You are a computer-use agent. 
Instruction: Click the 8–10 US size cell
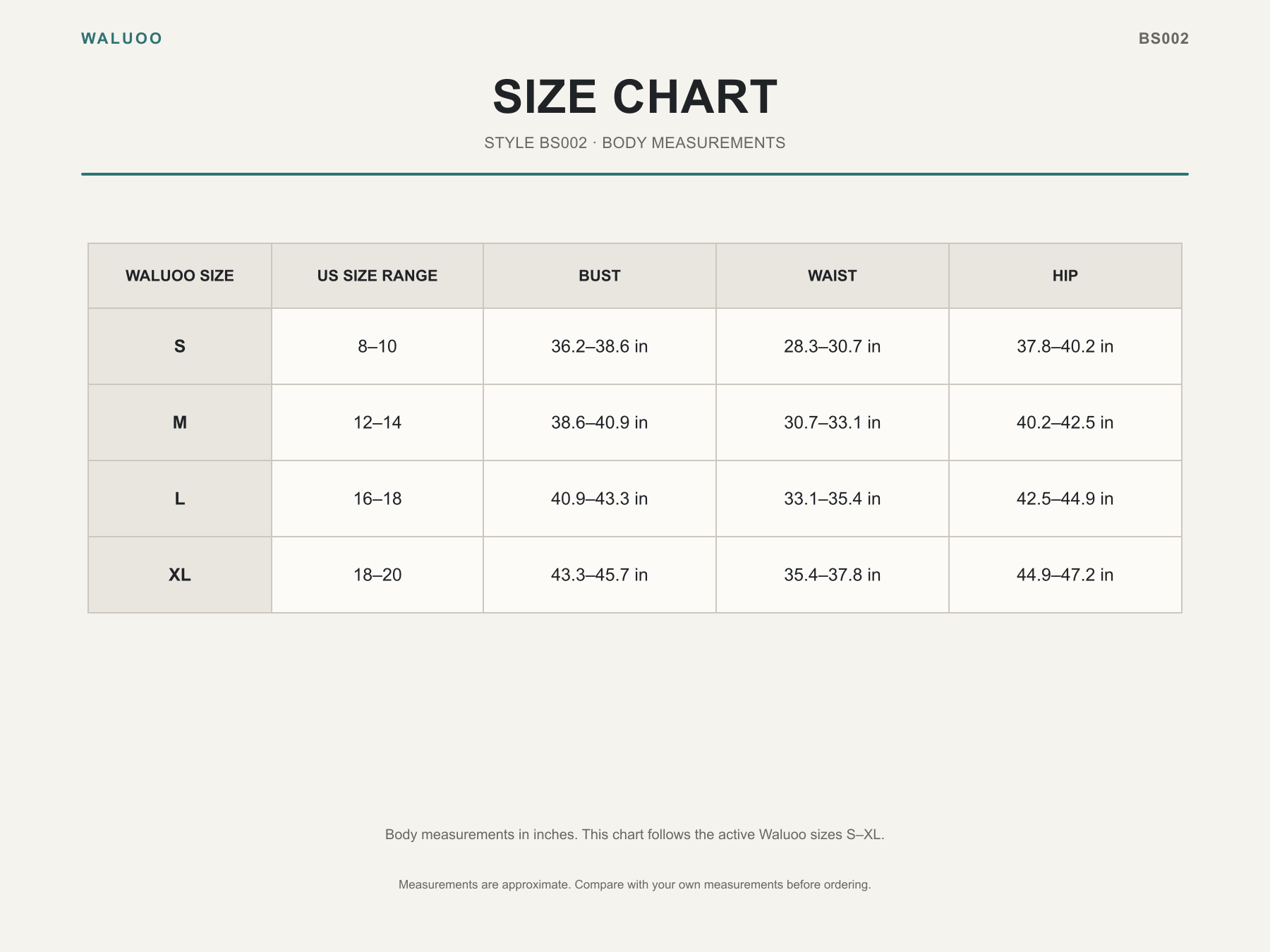[x=377, y=346]
